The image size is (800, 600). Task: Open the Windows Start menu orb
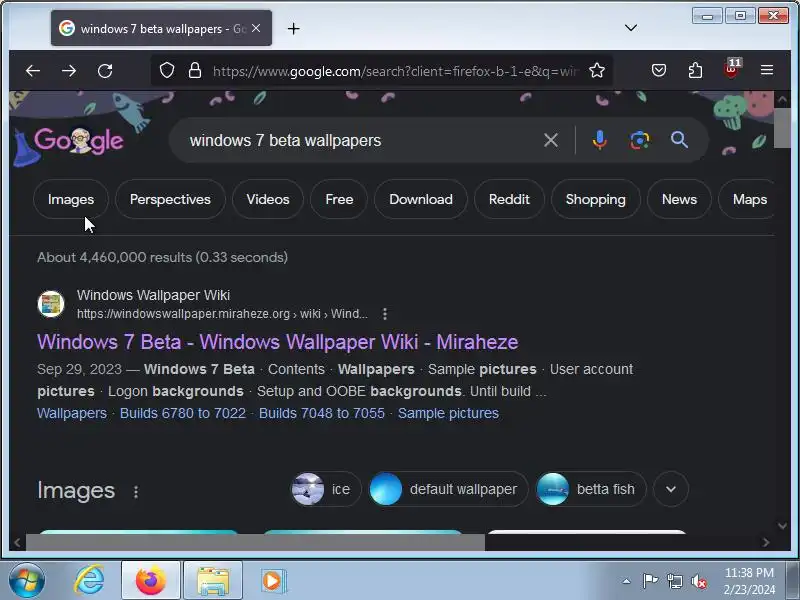pyautogui.click(x=26, y=580)
